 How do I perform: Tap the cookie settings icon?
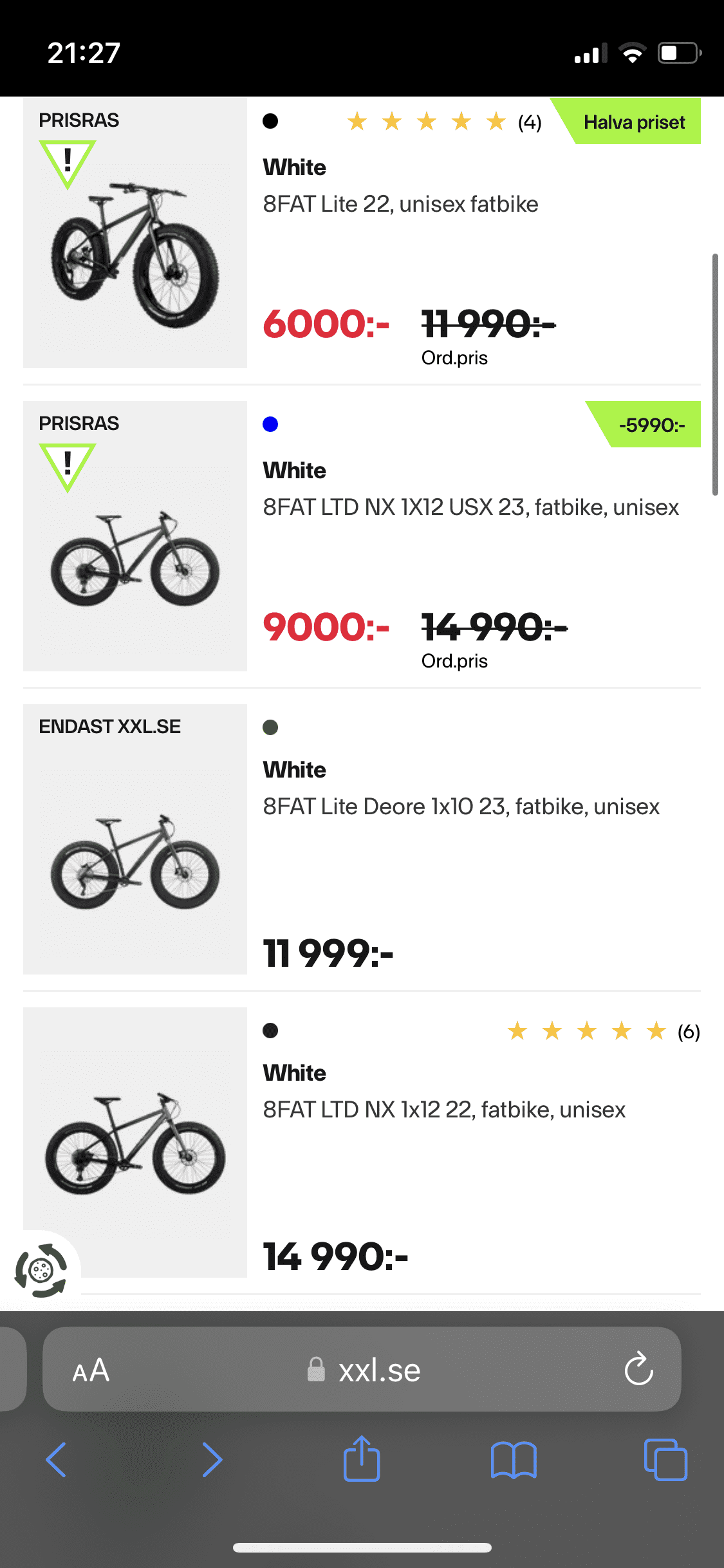(41, 1271)
